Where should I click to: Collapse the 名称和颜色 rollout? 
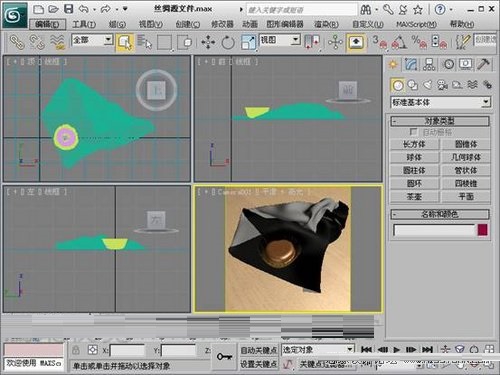[440, 214]
